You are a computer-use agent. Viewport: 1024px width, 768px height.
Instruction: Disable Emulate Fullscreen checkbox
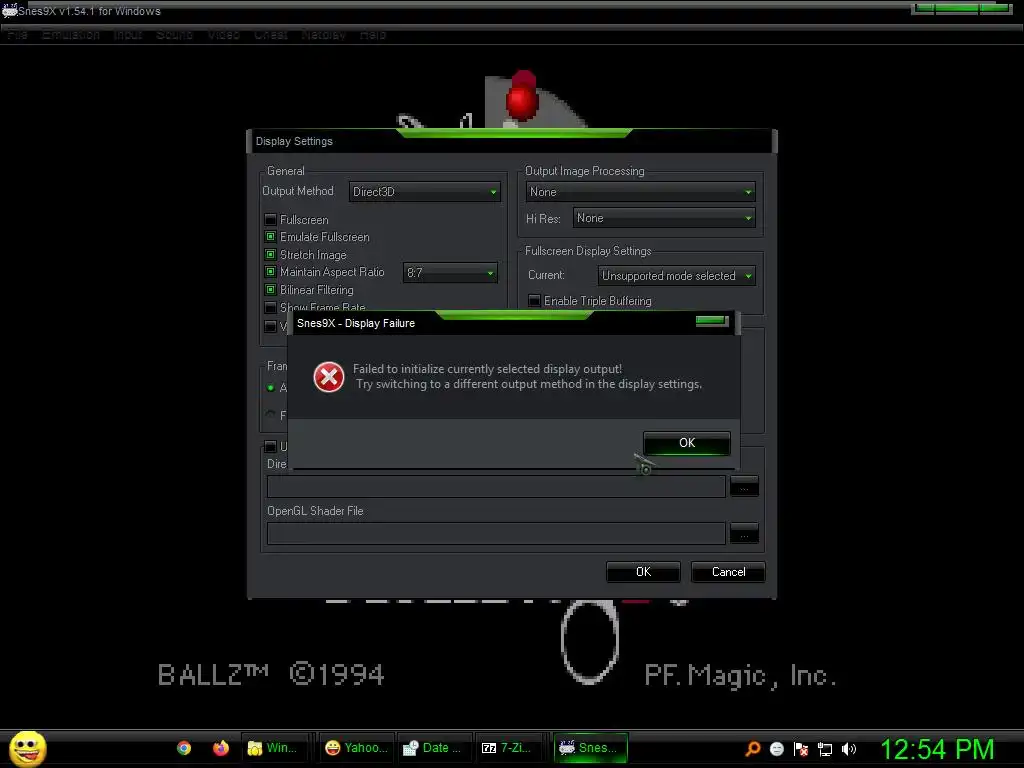point(270,236)
